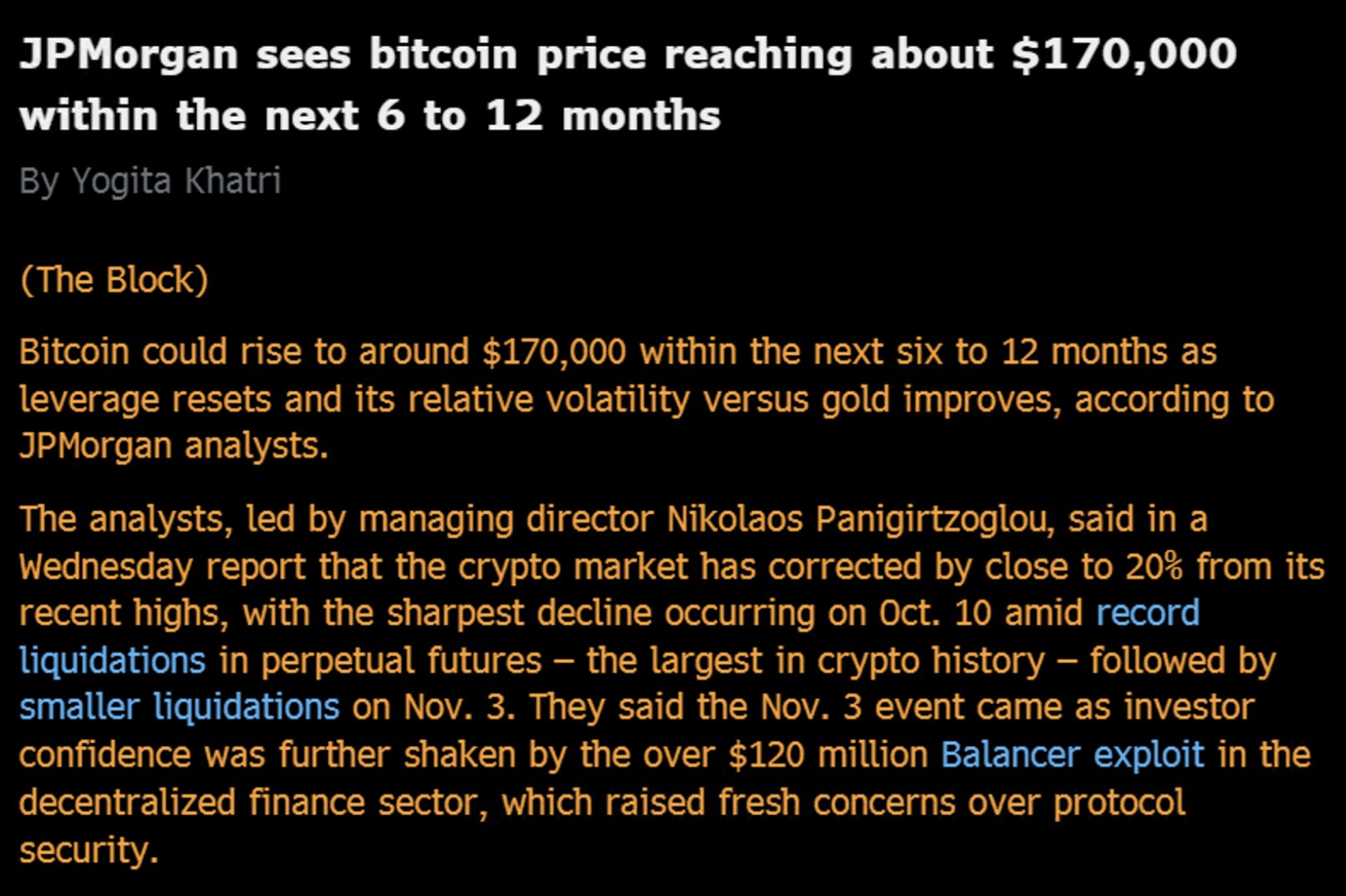Viewport: 1346px width, 896px height.
Task: Click the "smaller liquidations" hyperlink
Action: pyautogui.click(x=179, y=707)
